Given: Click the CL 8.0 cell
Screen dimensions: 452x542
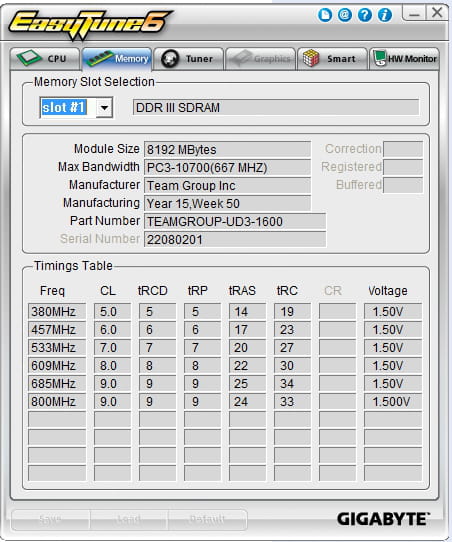Looking at the screenshot, I should pos(112,365).
